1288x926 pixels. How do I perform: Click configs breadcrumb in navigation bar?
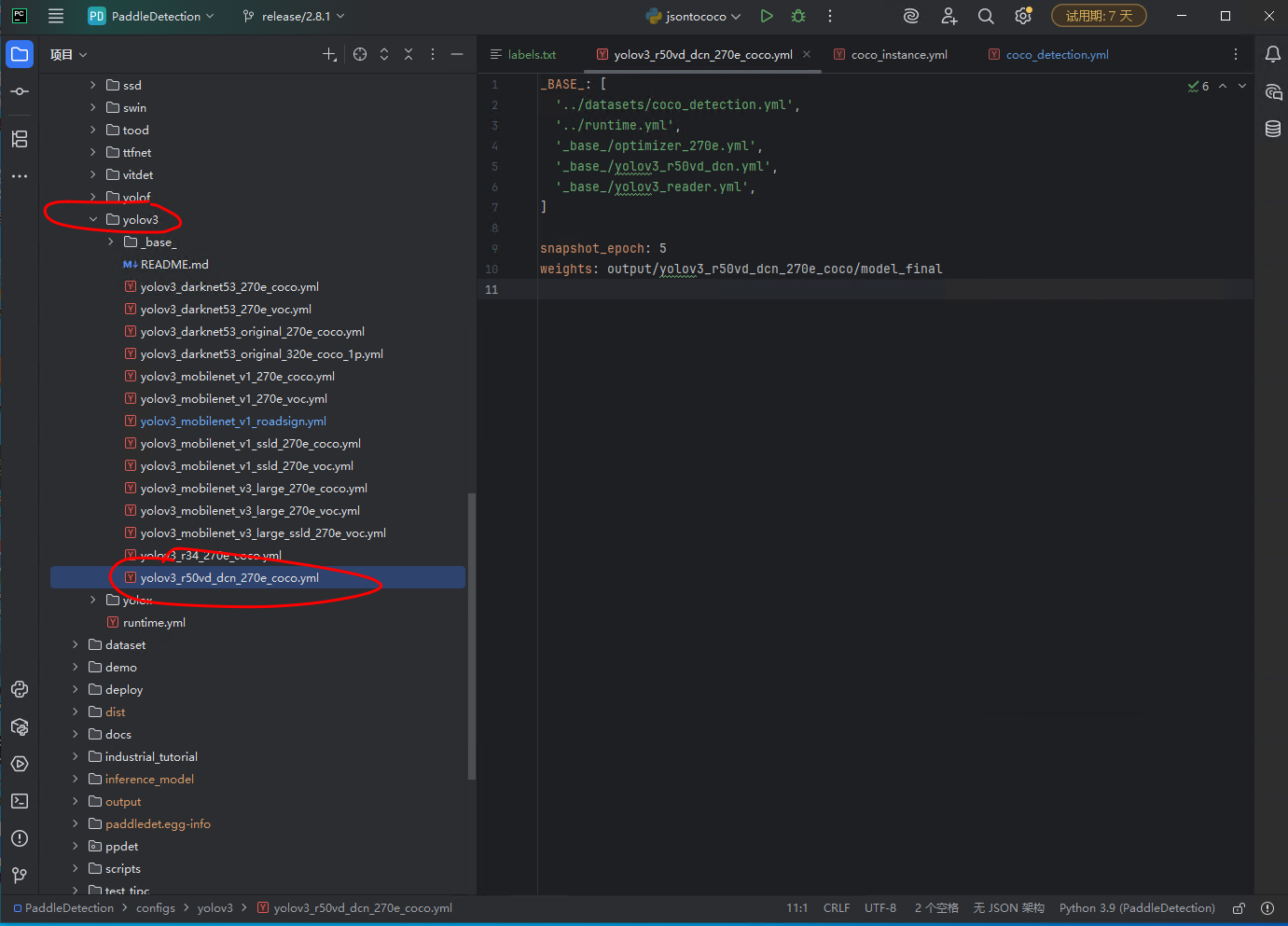(155, 908)
